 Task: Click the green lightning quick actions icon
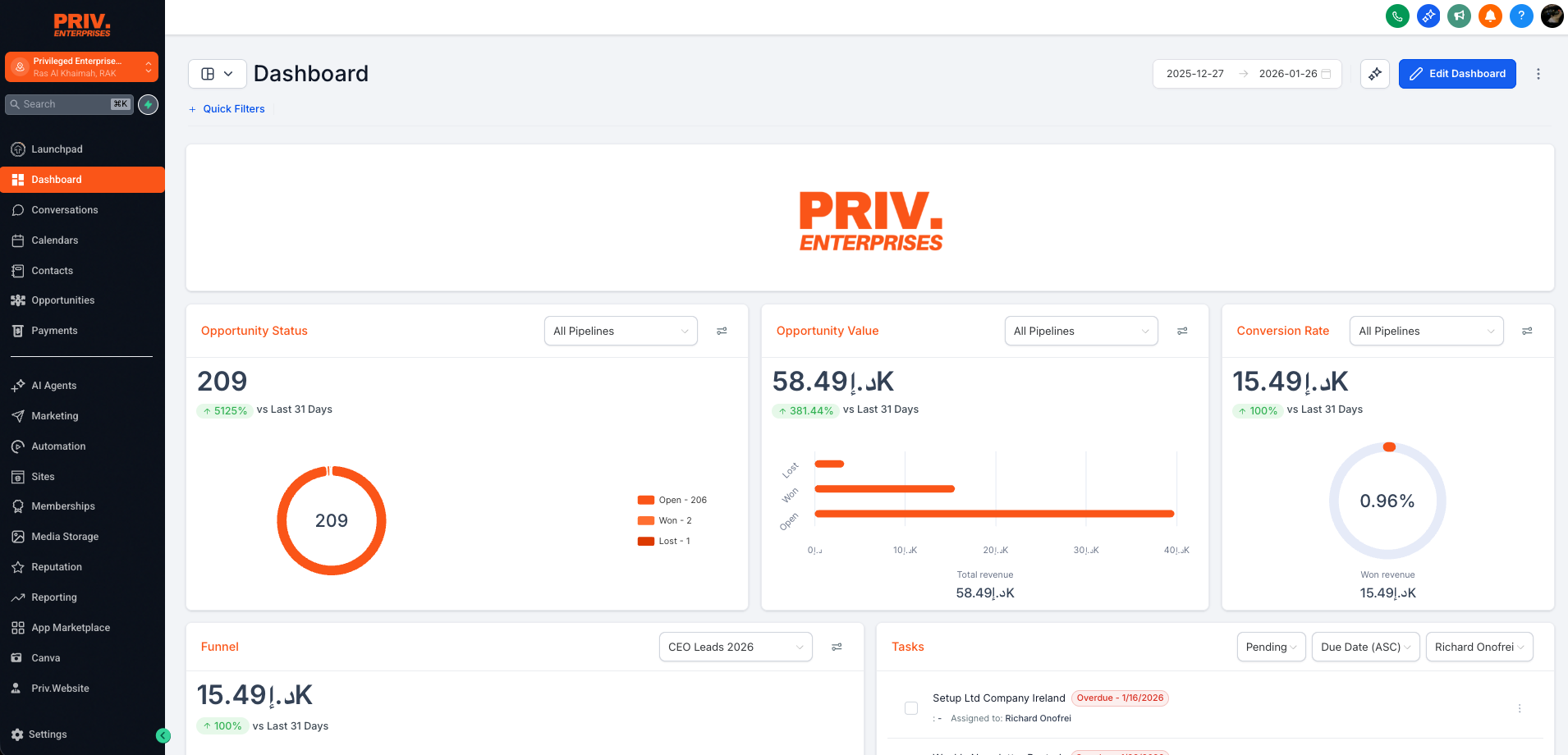click(148, 104)
